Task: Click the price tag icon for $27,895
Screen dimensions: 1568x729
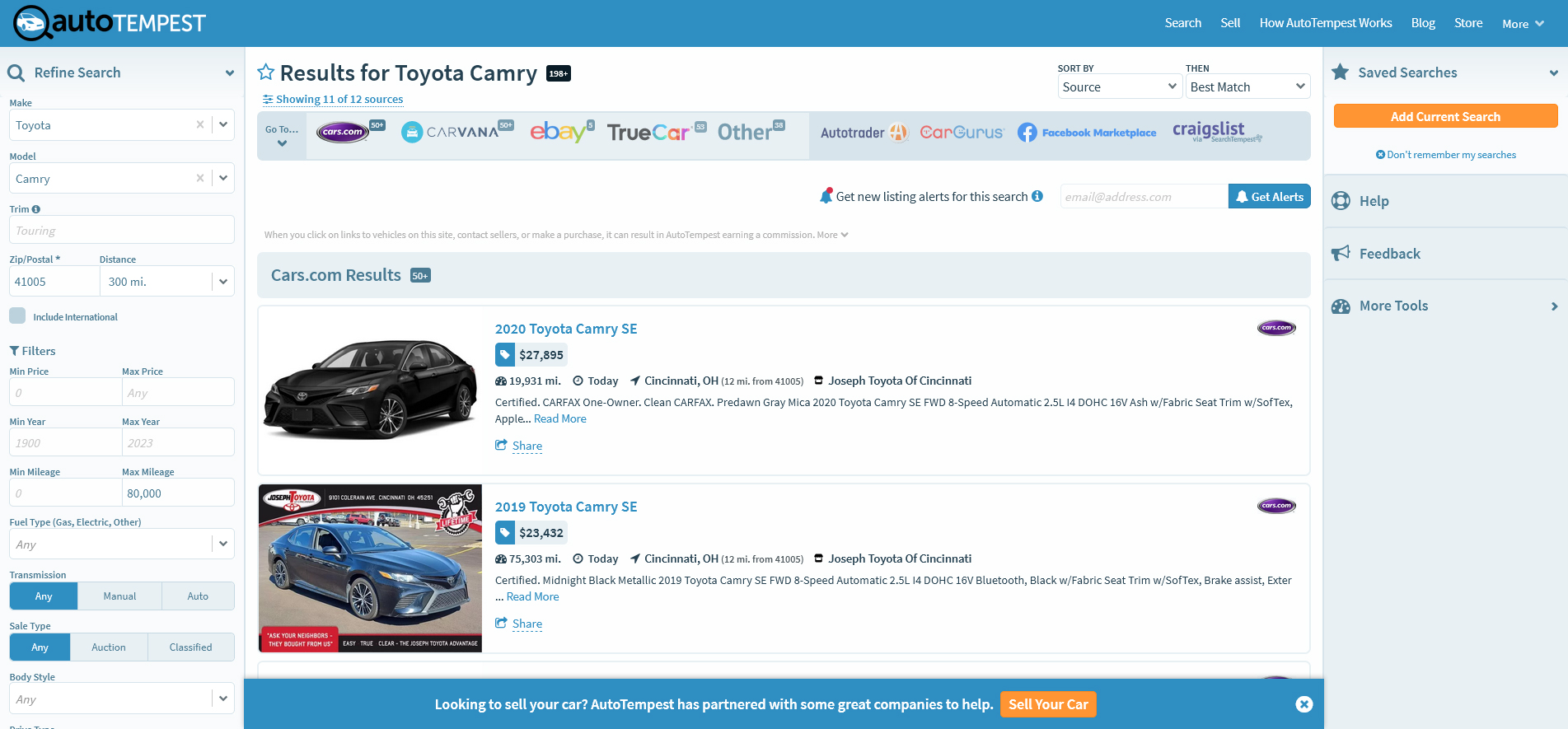Action: pyautogui.click(x=505, y=355)
